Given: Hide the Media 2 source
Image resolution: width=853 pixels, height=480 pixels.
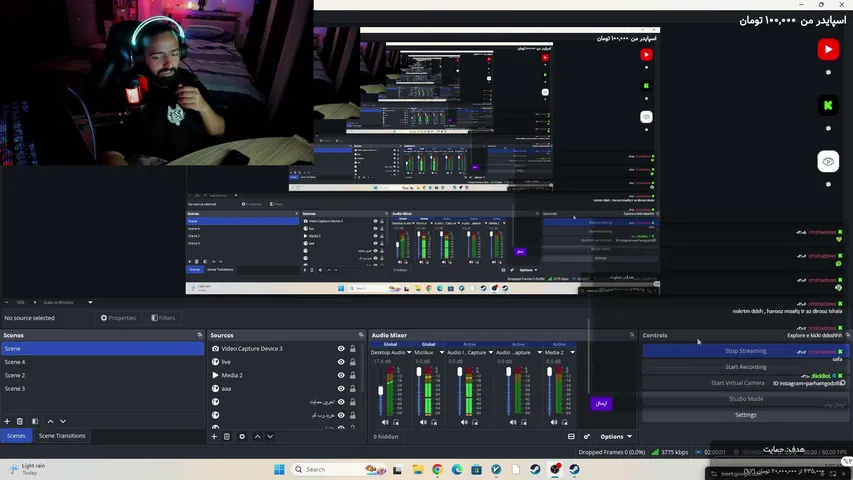Looking at the screenshot, I should coord(341,375).
